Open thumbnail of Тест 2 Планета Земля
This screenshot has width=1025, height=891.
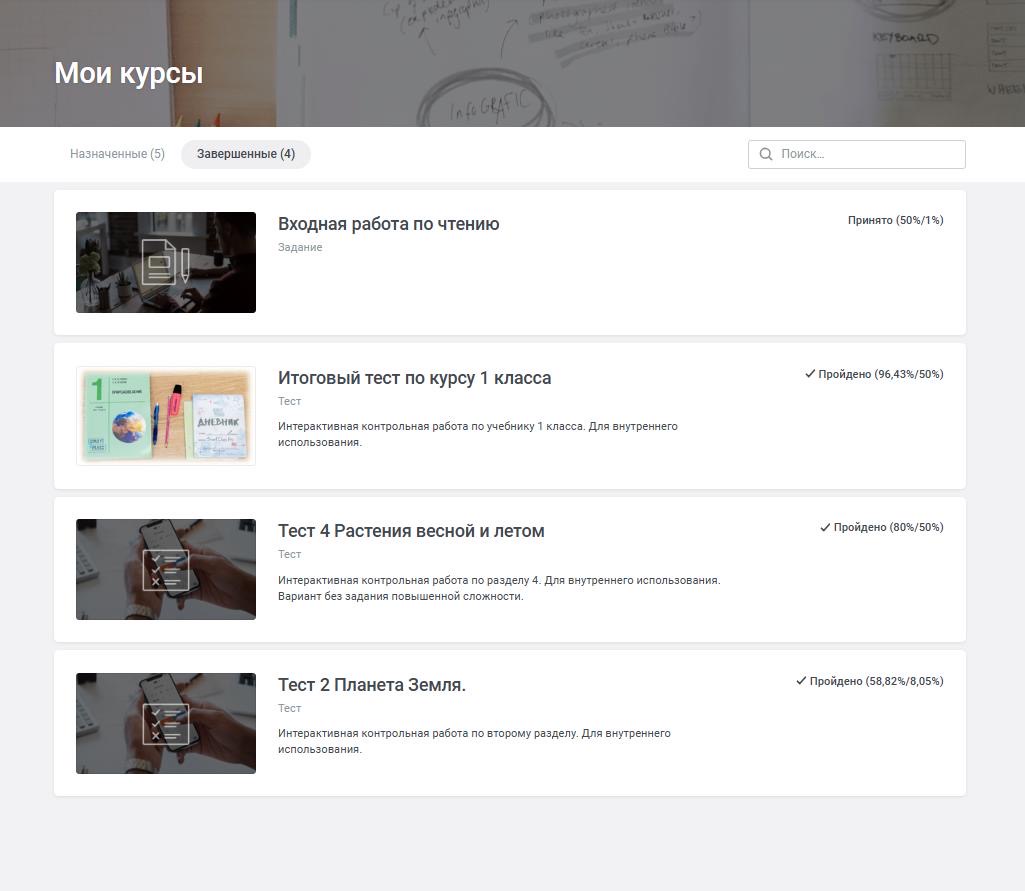[x=166, y=723]
